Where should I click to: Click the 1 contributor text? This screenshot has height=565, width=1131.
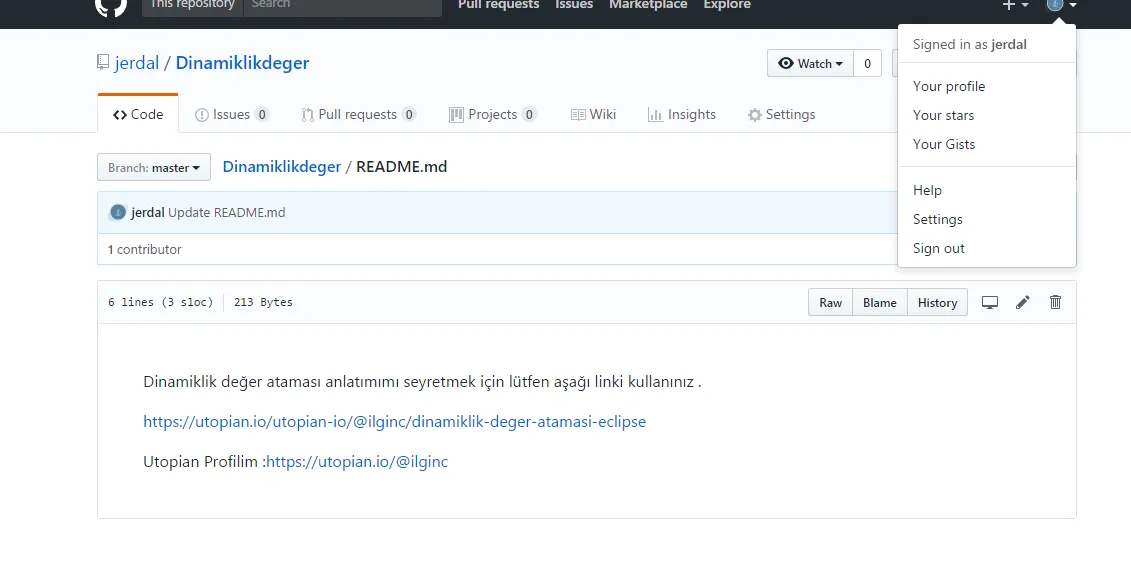pos(144,250)
